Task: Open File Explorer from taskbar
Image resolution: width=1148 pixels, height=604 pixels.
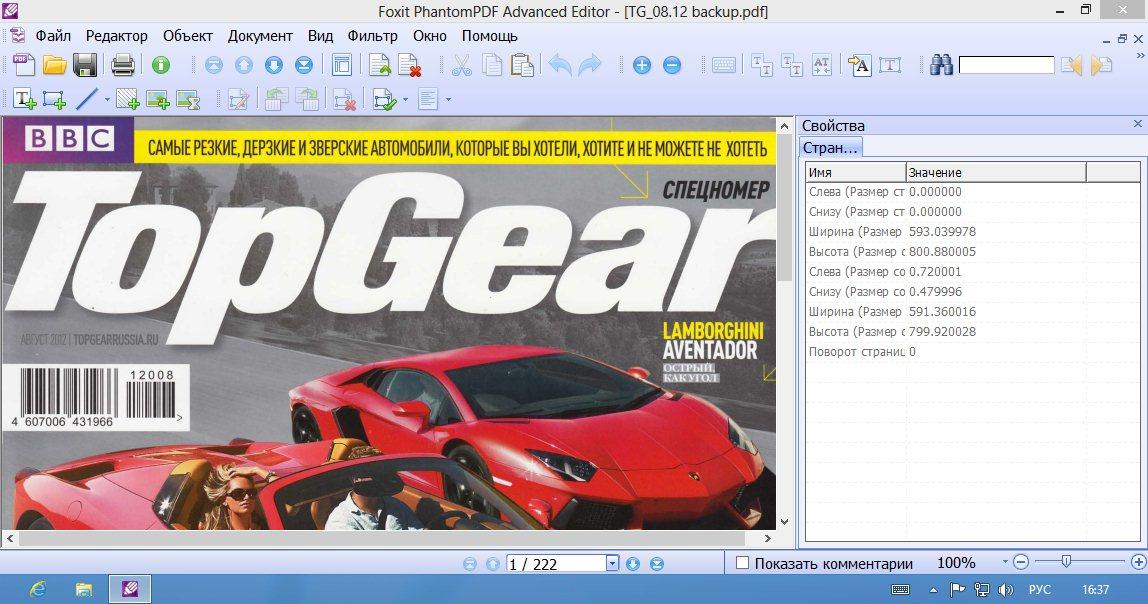Action: 83,589
